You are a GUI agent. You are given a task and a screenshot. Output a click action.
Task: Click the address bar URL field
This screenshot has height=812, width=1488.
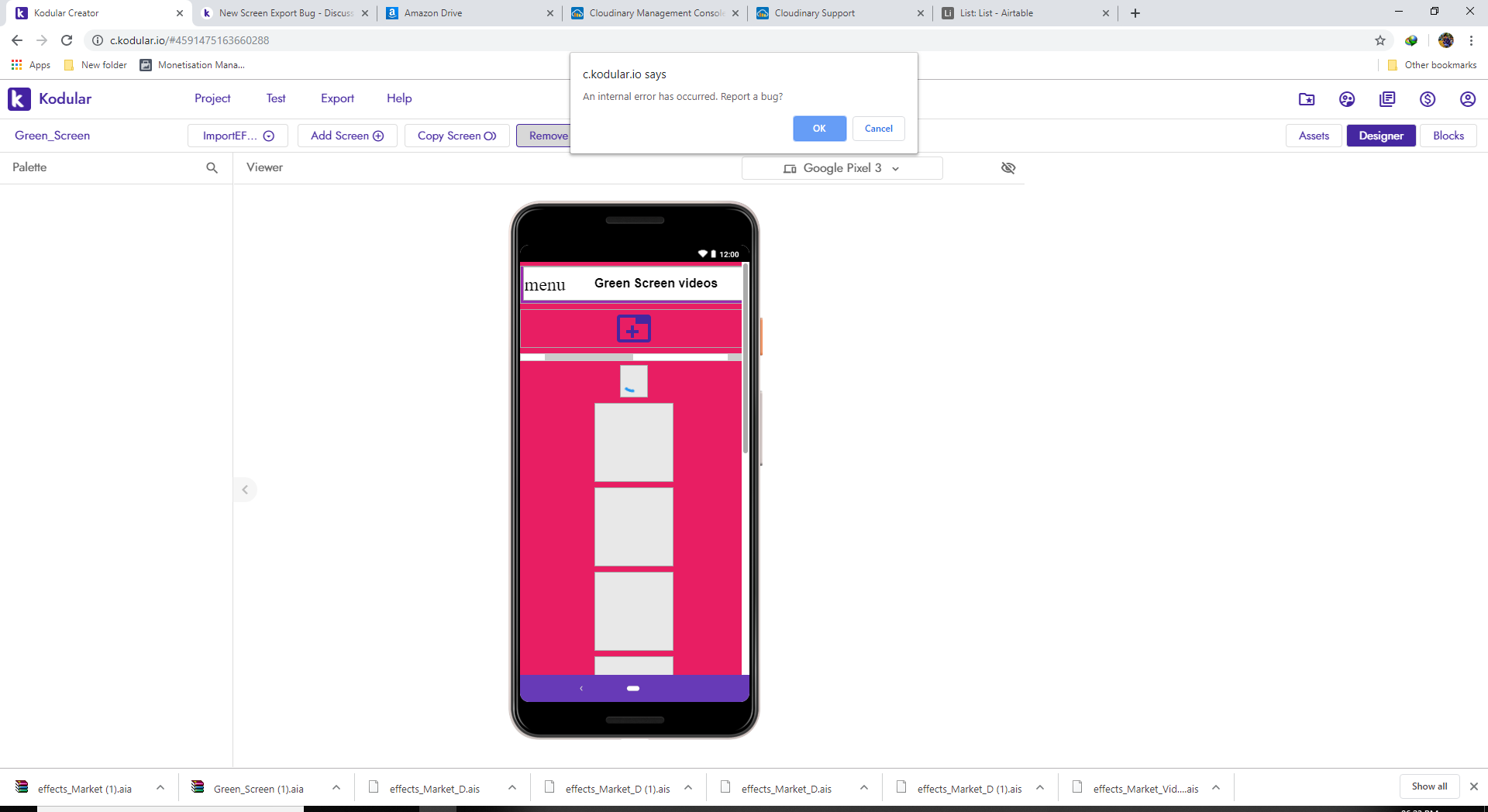pos(728,40)
